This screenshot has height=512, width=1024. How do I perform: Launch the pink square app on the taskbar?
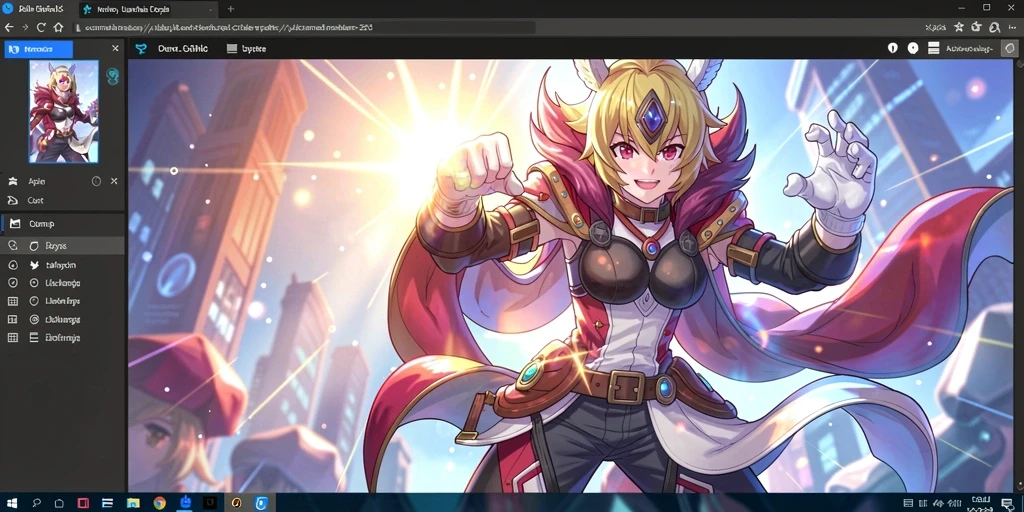(x=83, y=503)
